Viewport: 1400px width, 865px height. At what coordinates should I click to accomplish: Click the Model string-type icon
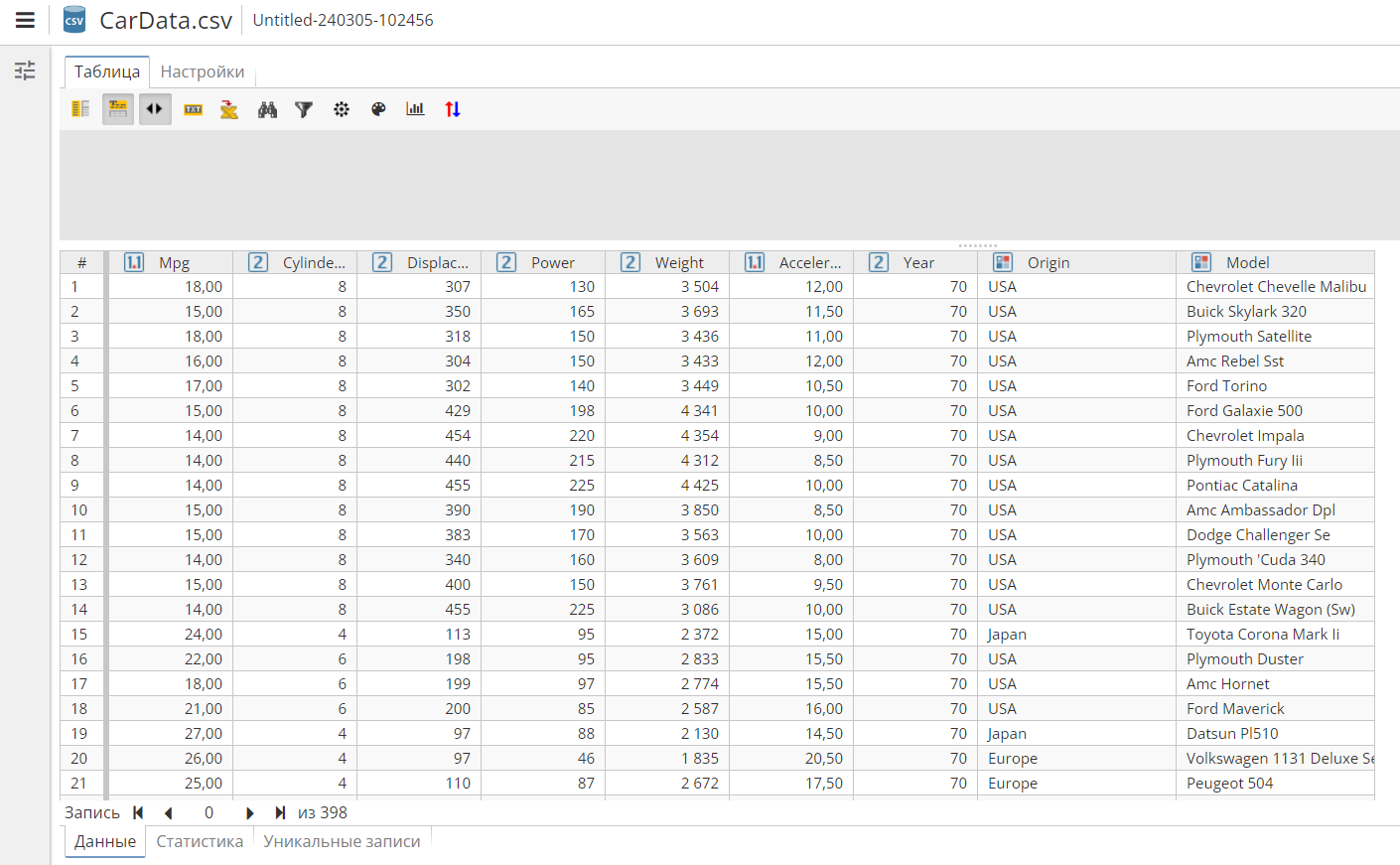[1201, 262]
